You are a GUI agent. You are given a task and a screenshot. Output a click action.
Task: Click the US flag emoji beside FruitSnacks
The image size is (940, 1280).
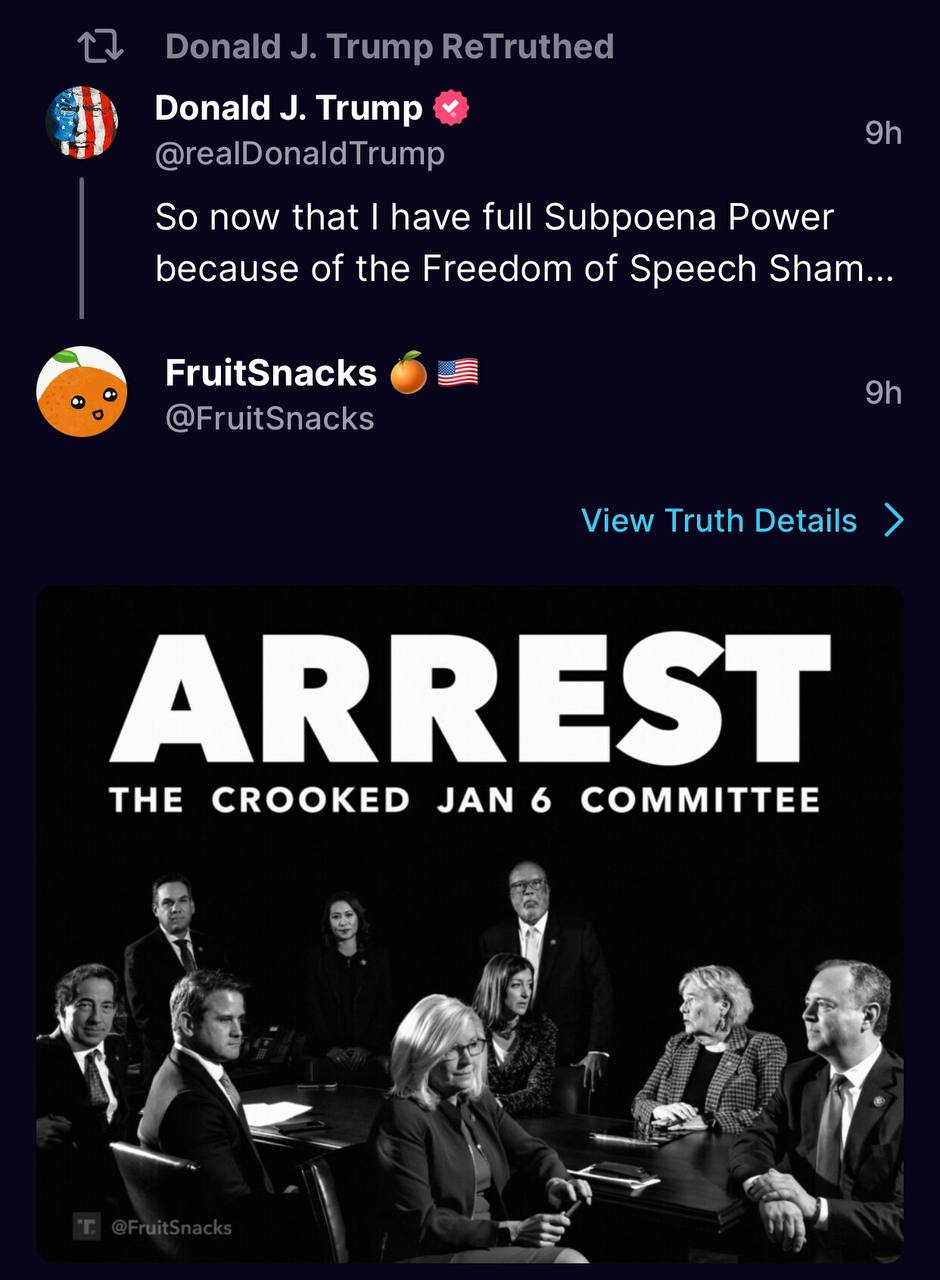click(458, 372)
